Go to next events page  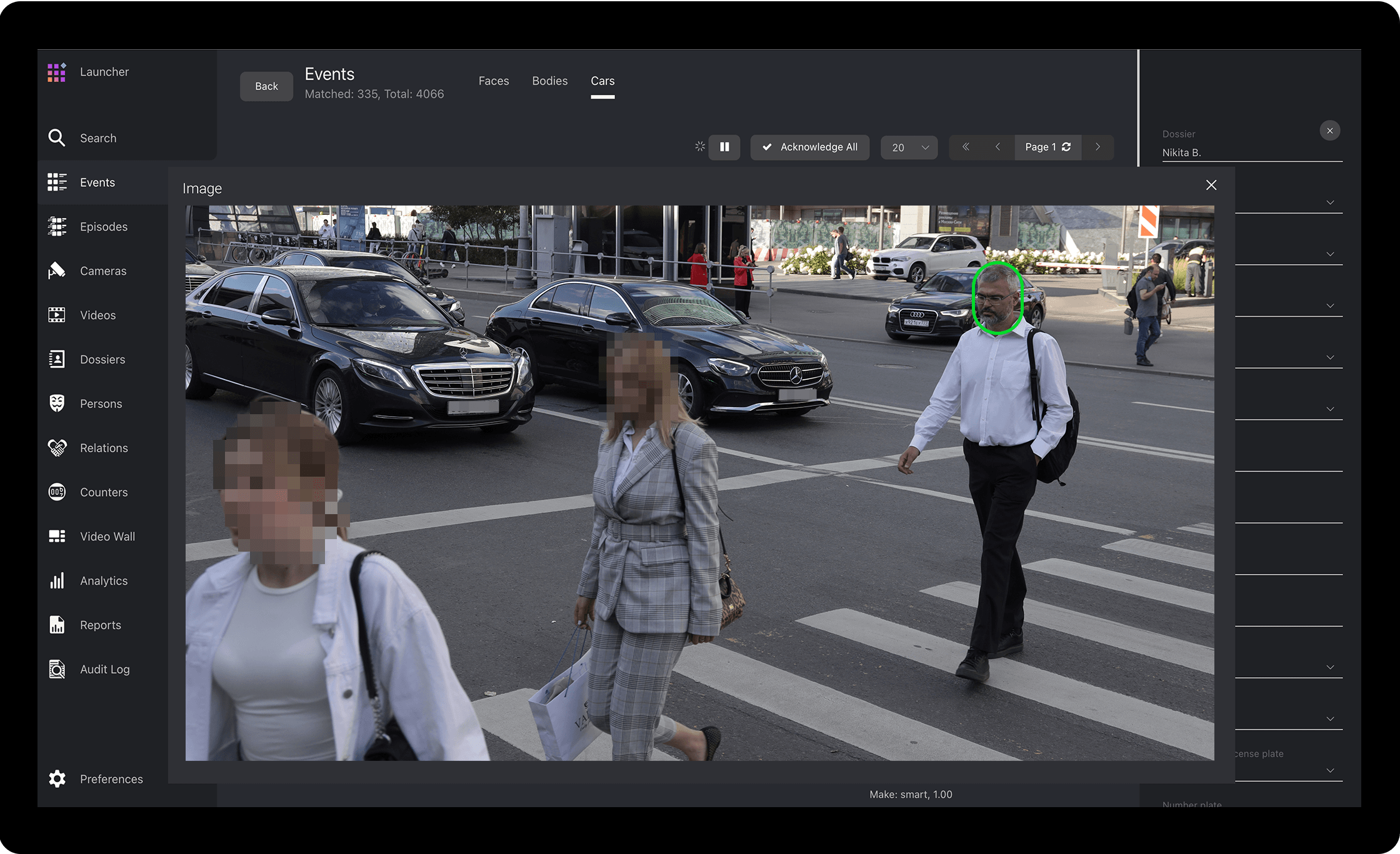click(x=1097, y=147)
